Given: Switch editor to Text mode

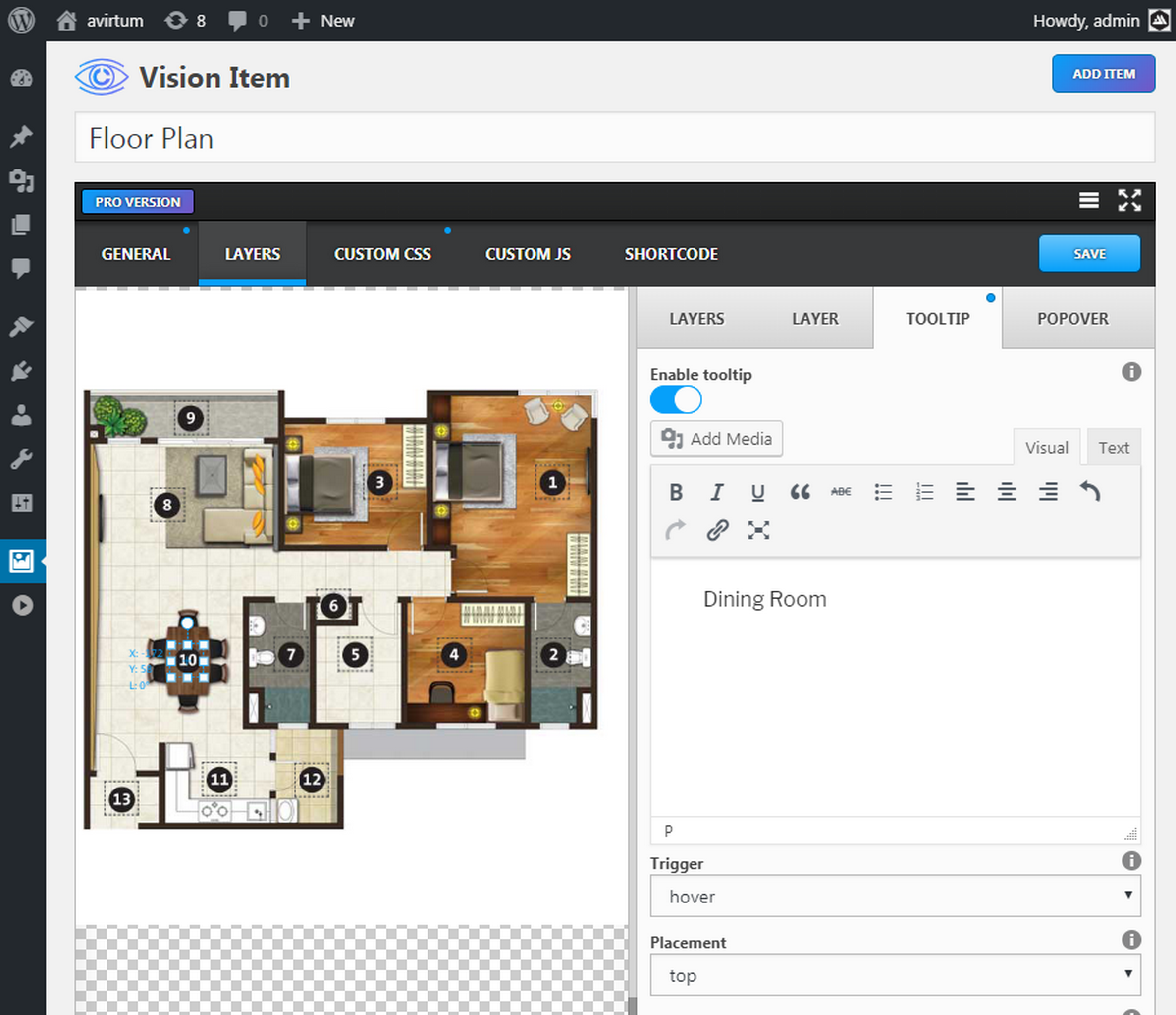Looking at the screenshot, I should tap(1114, 448).
